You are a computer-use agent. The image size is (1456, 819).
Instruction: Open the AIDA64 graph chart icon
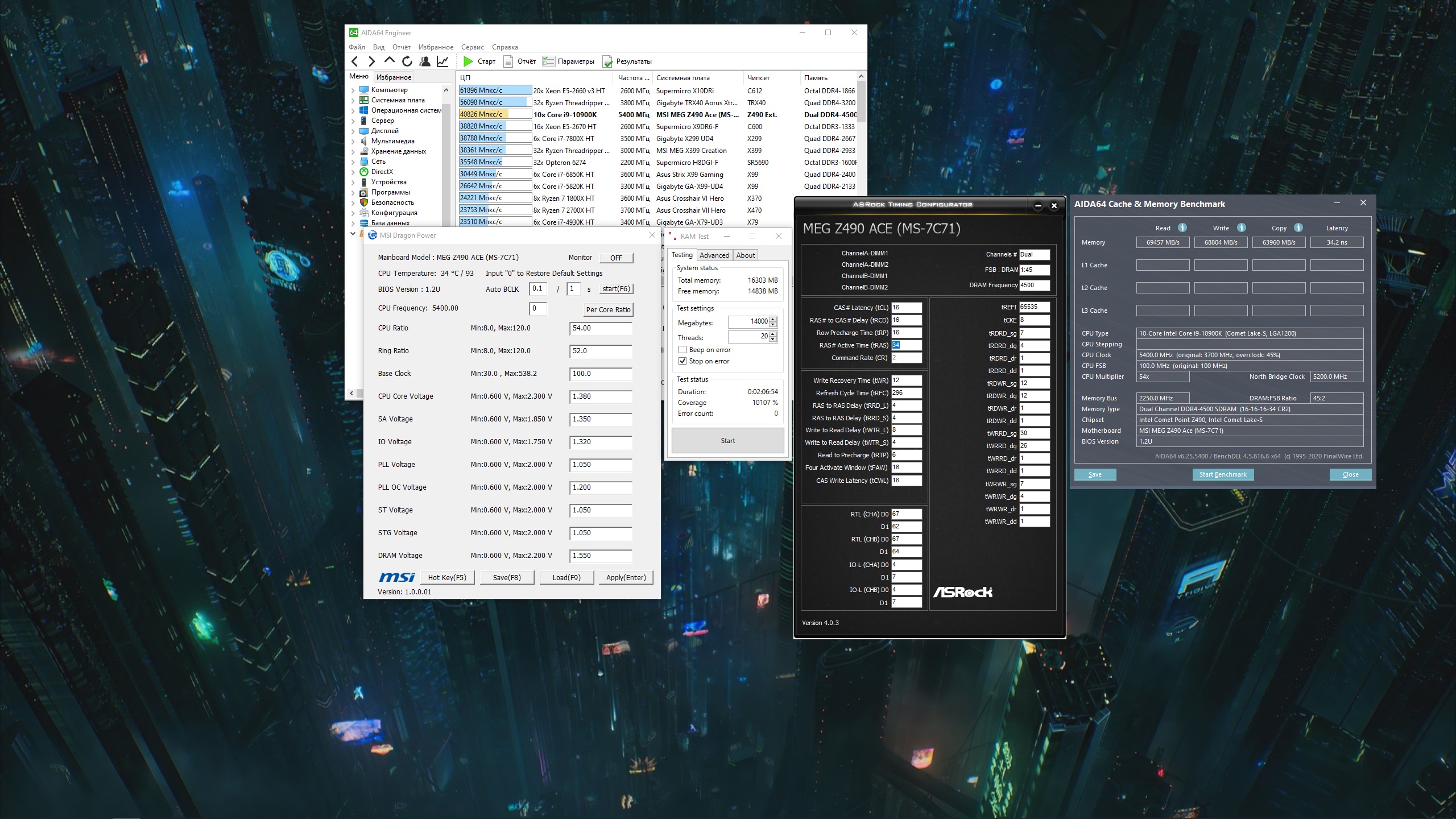tap(442, 61)
